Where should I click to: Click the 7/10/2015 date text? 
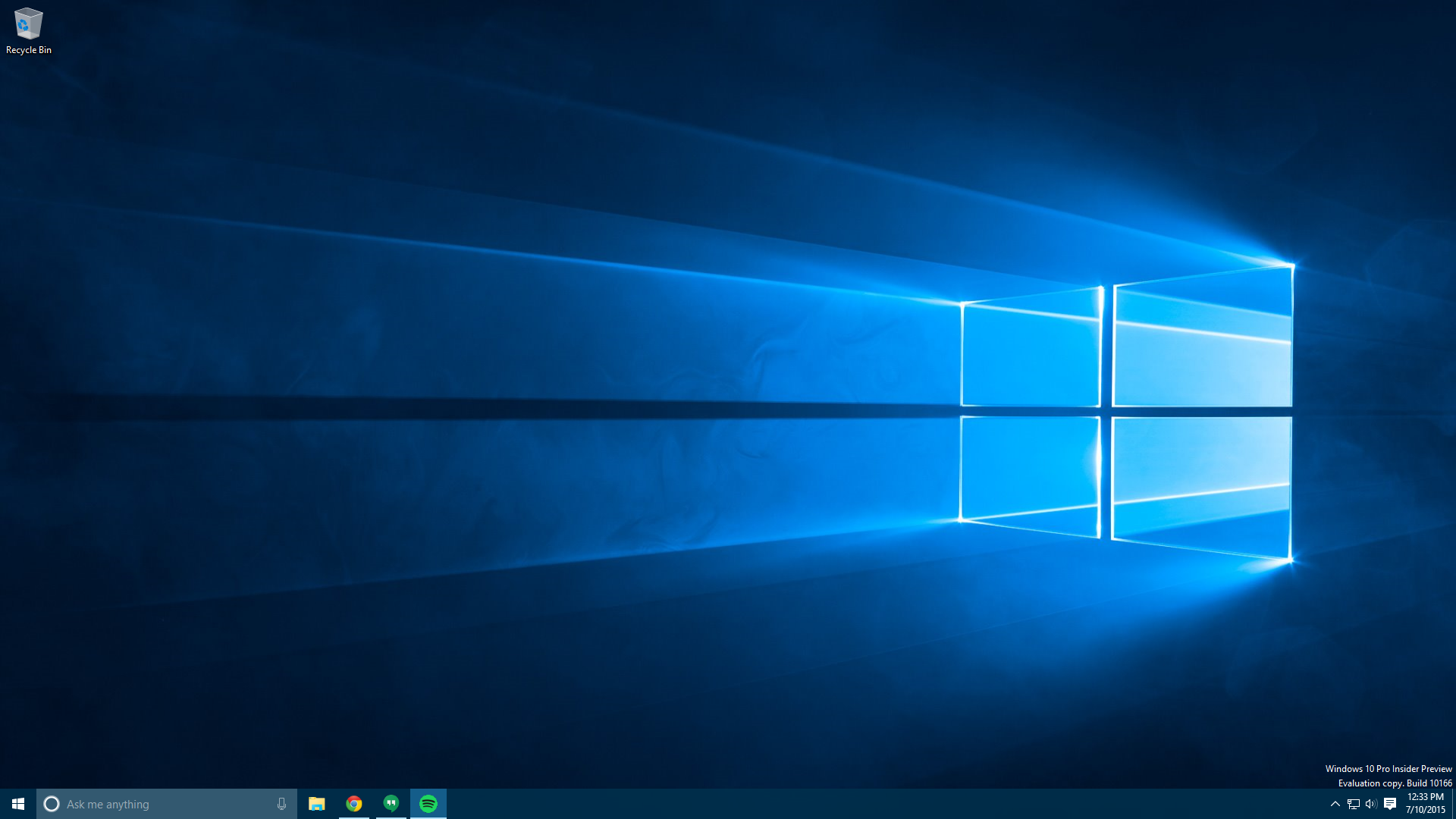(1425, 810)
